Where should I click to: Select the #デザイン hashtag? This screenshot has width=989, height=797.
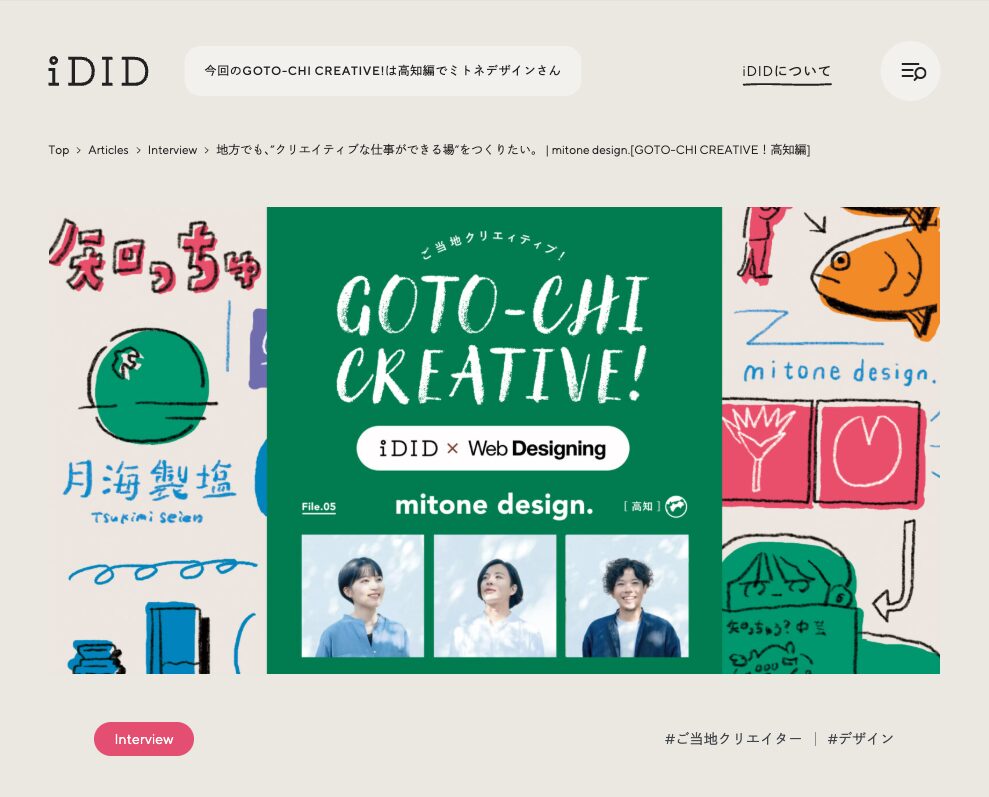(x=860, y=738)
